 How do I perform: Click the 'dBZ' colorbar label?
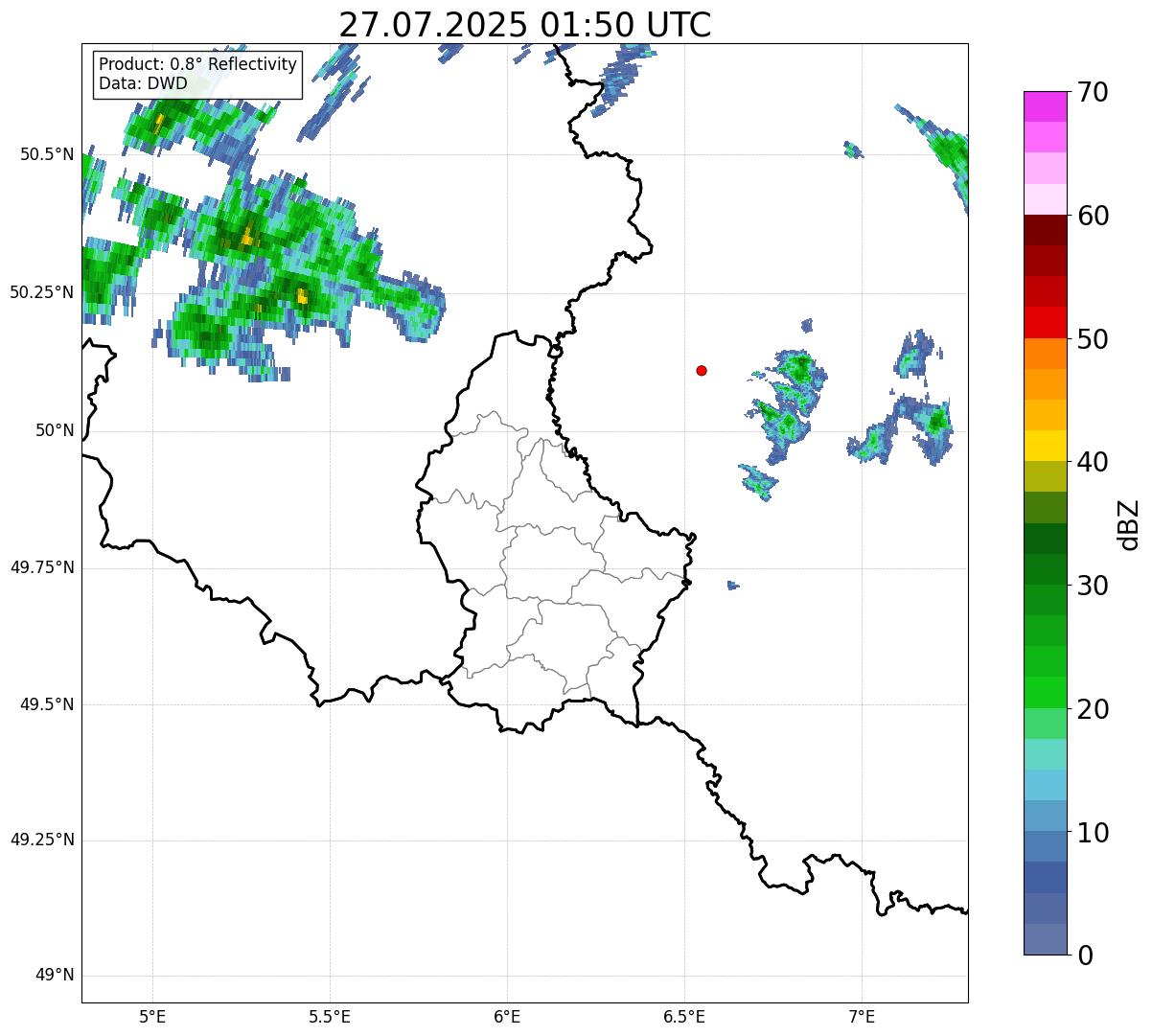pyautogui.click(x=1130, y=523)
